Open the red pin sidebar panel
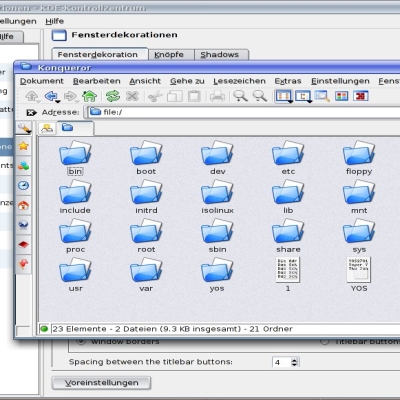The height and width of the screenshot is (400, 400). click(x=24, y=264)
